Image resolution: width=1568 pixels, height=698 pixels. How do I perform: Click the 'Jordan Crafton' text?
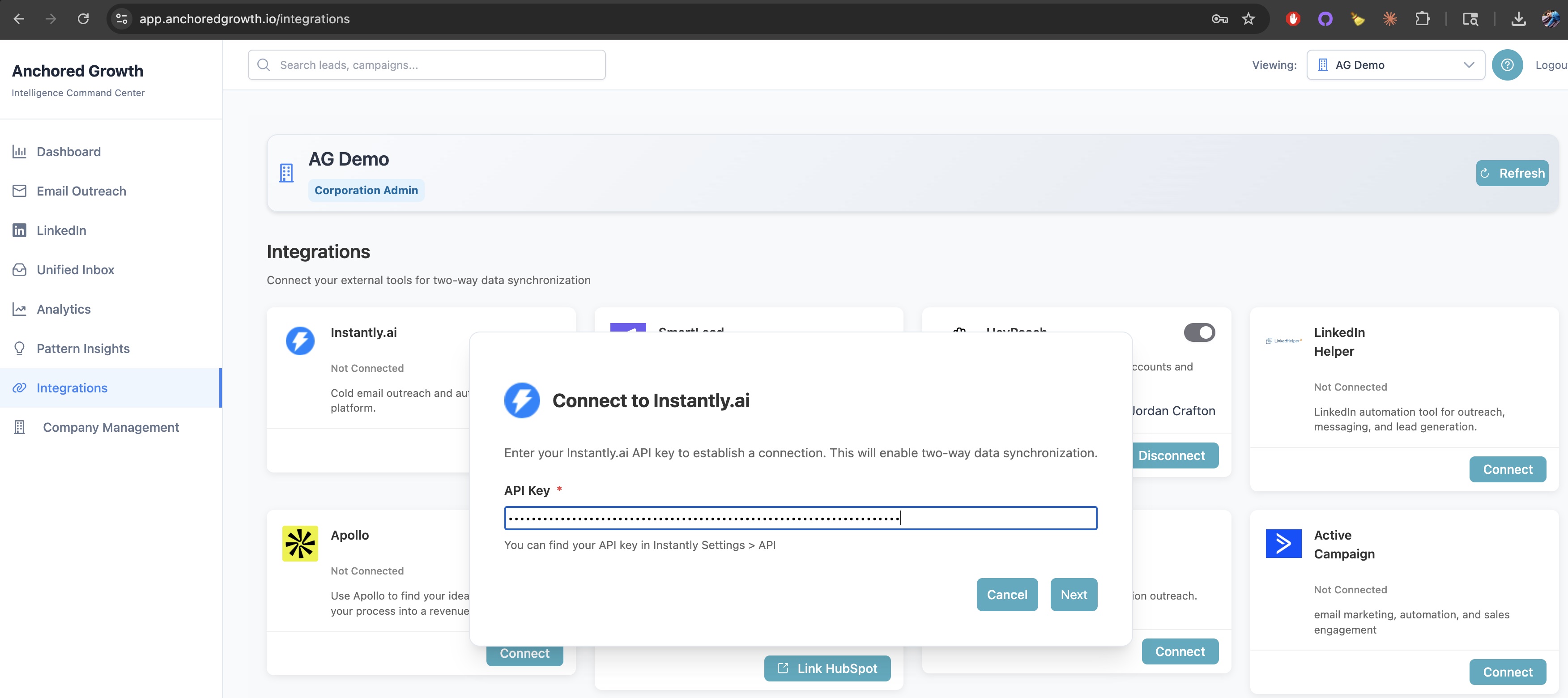tap(1173, 411)
